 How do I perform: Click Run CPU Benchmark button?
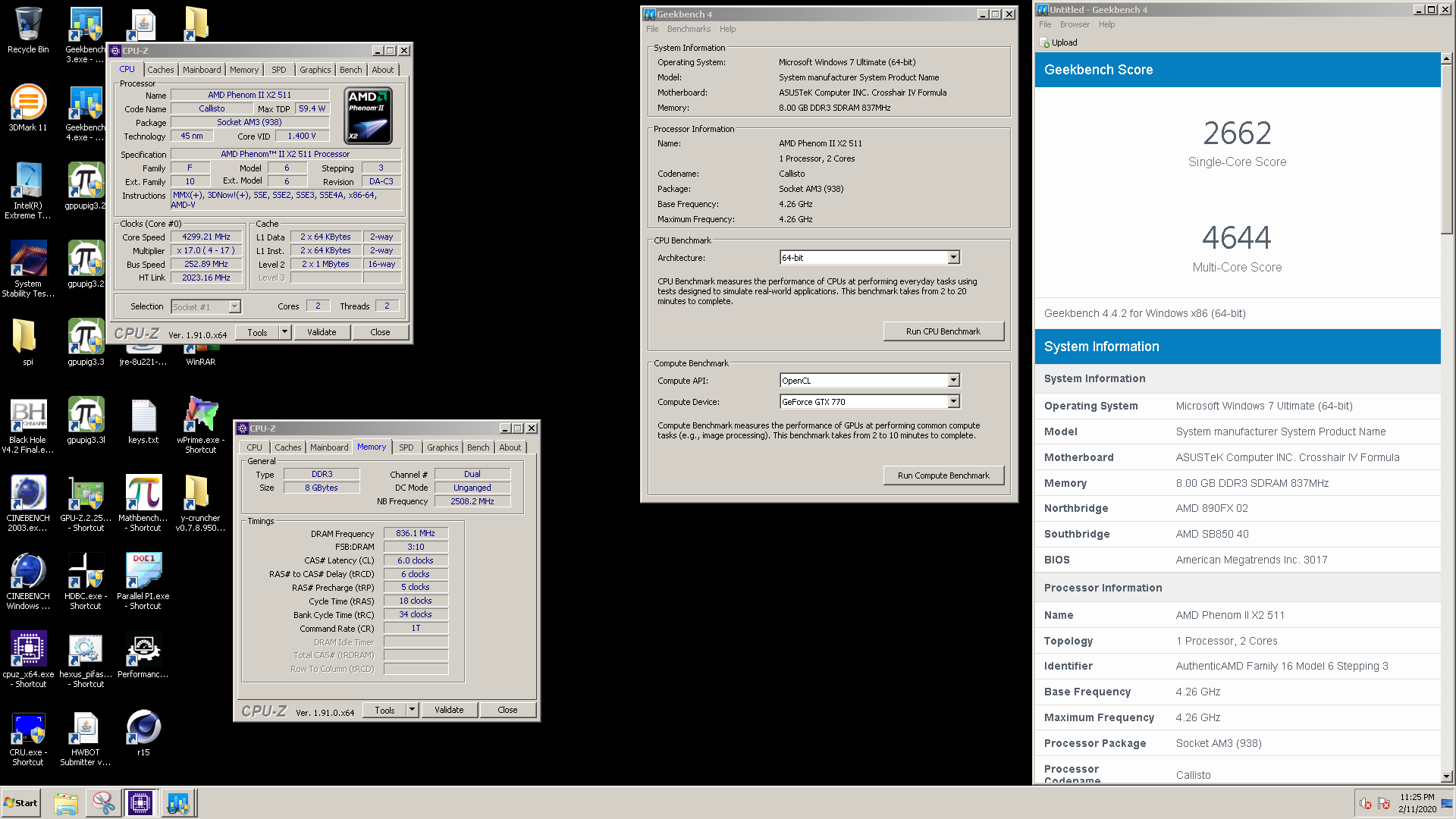(x=943, y=331)
